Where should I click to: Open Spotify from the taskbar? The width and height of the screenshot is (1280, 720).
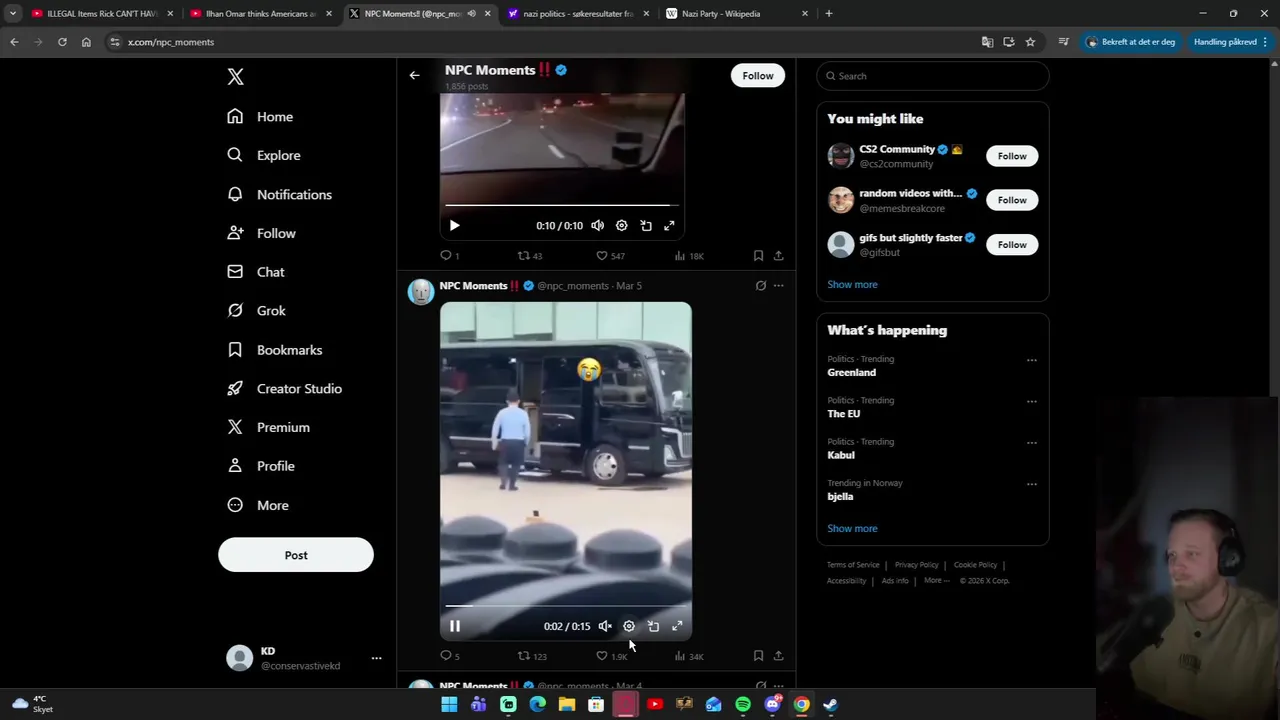pos(743,705)
